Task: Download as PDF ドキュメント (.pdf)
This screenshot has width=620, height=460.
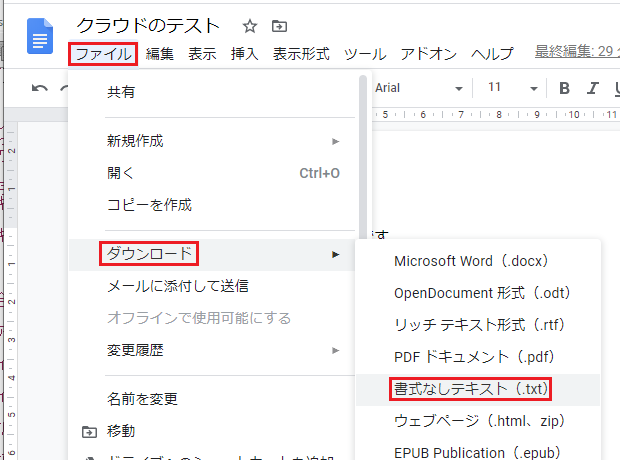Action: coord(478,358)
